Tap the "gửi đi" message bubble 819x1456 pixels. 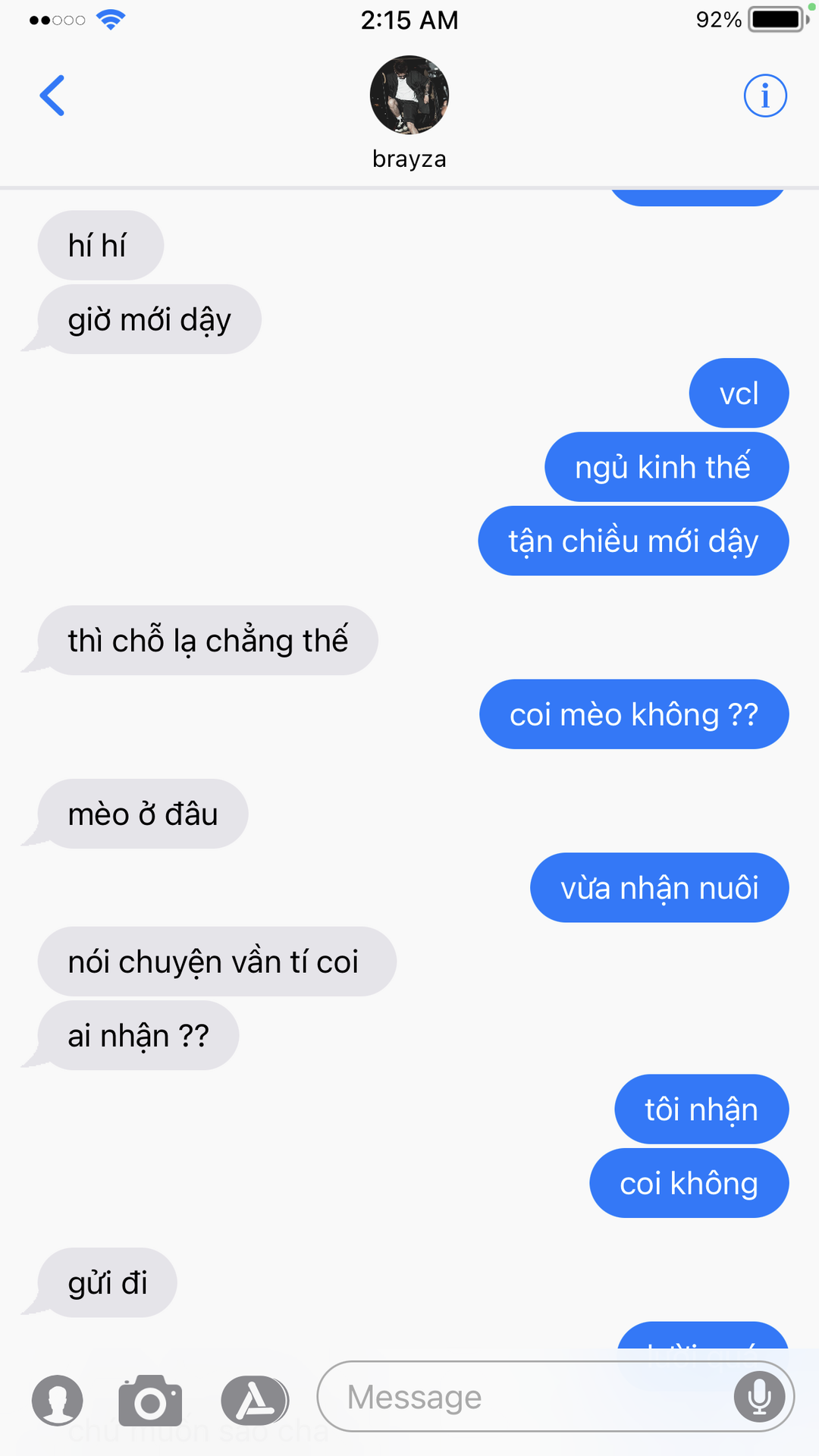[107, 1283]
